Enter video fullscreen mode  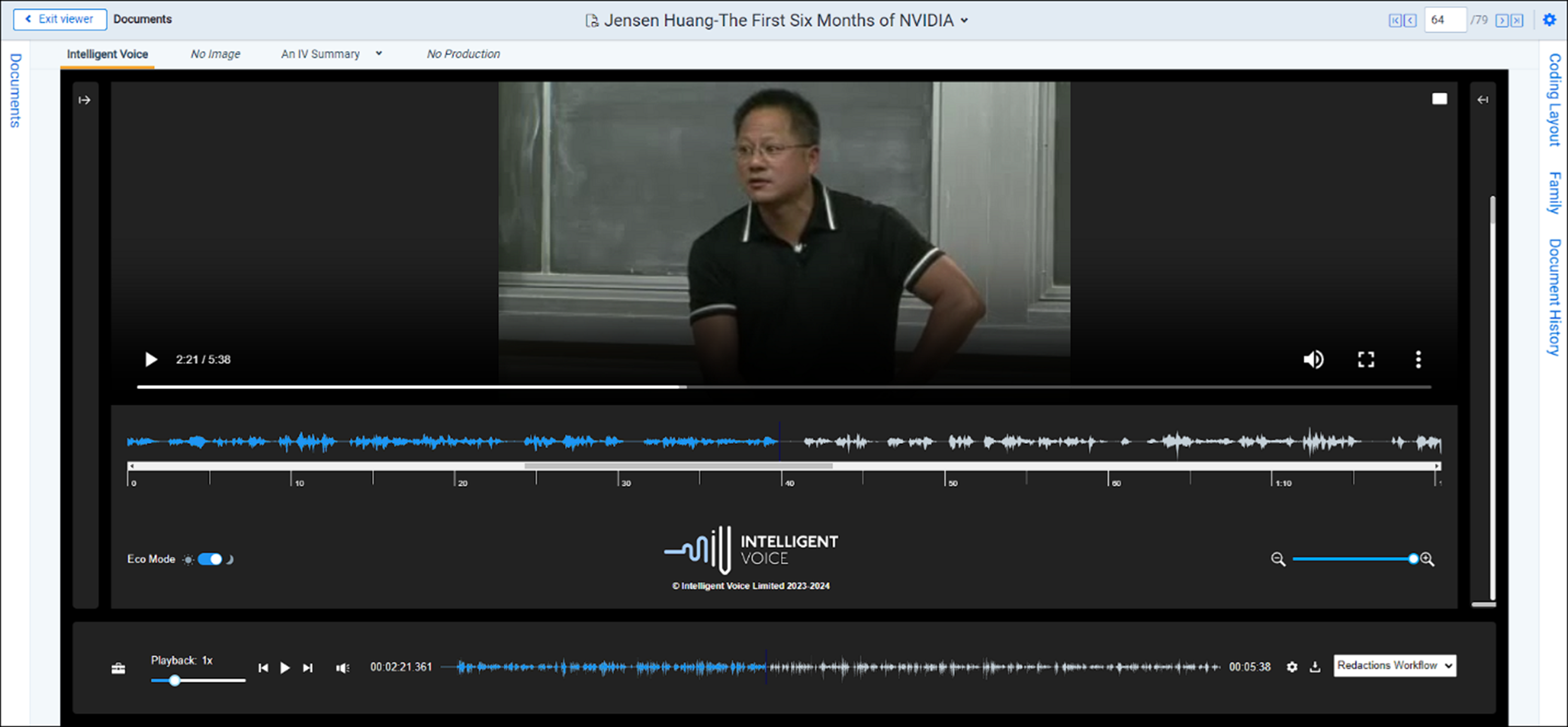(x=1366, y=359)
